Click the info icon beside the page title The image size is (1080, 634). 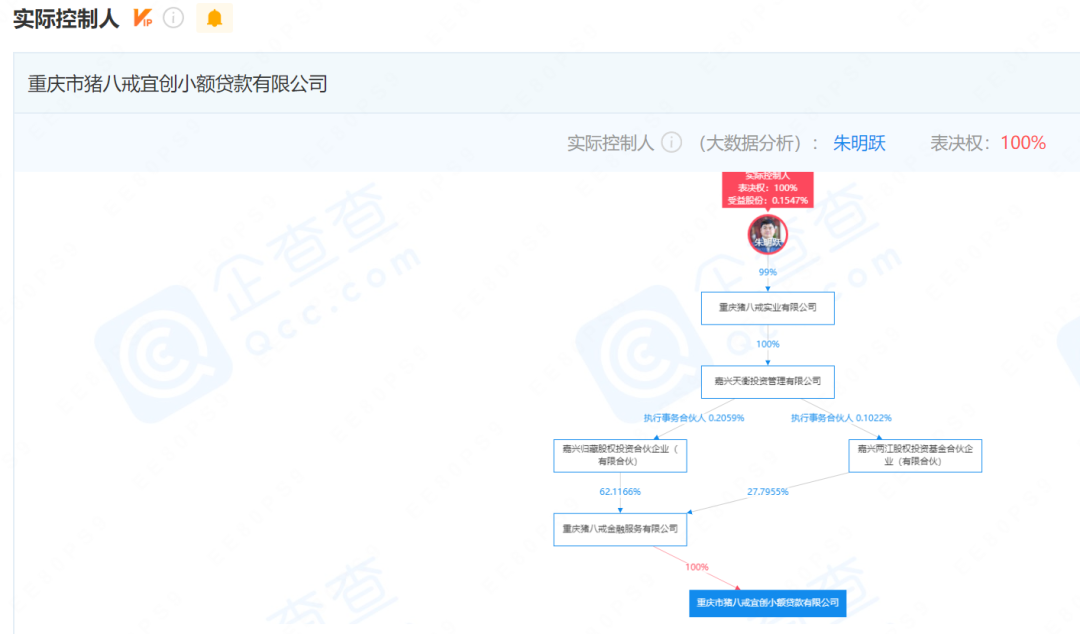click(173, 18)
